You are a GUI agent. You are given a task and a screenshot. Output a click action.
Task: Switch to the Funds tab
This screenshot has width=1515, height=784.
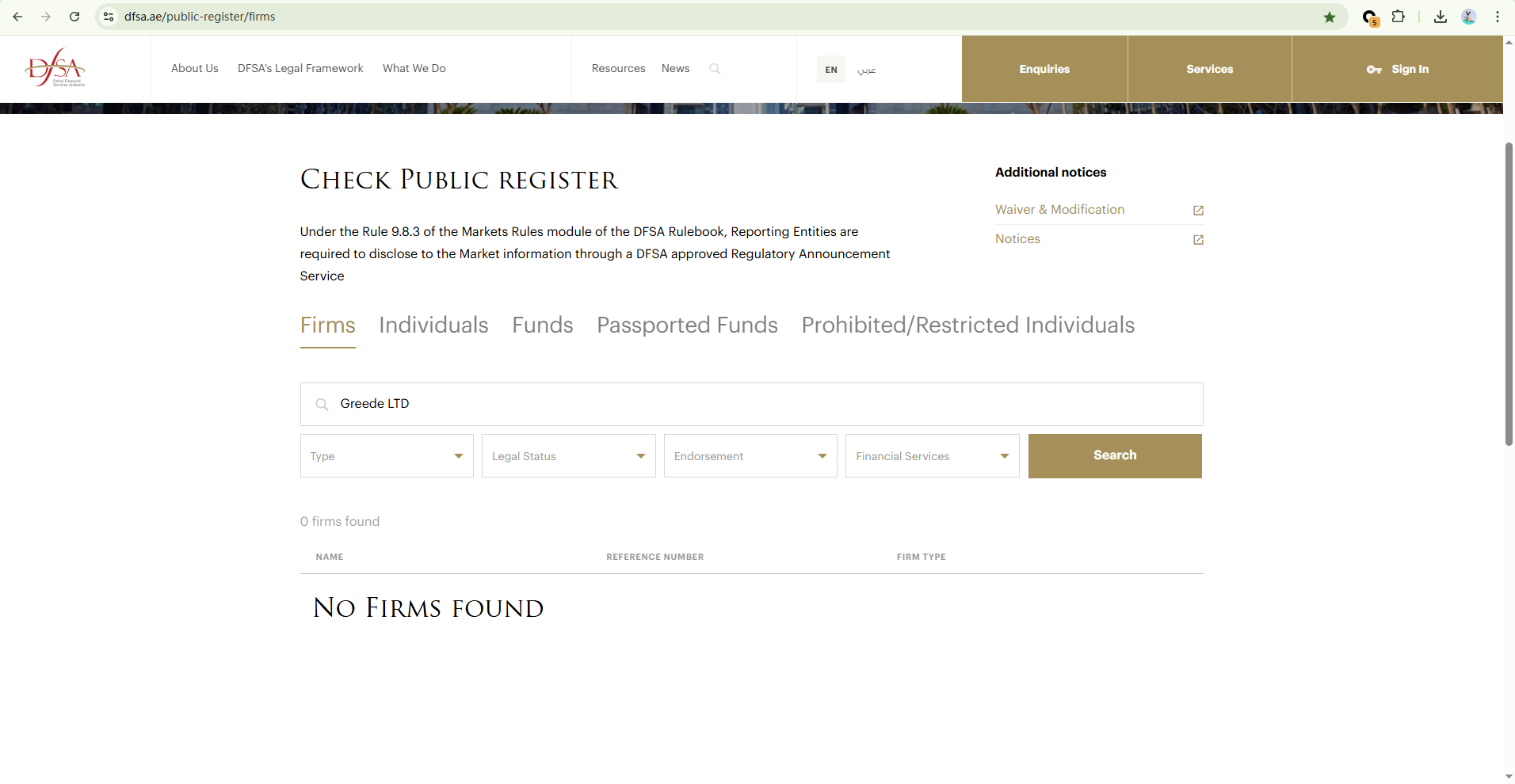[543, 325]
